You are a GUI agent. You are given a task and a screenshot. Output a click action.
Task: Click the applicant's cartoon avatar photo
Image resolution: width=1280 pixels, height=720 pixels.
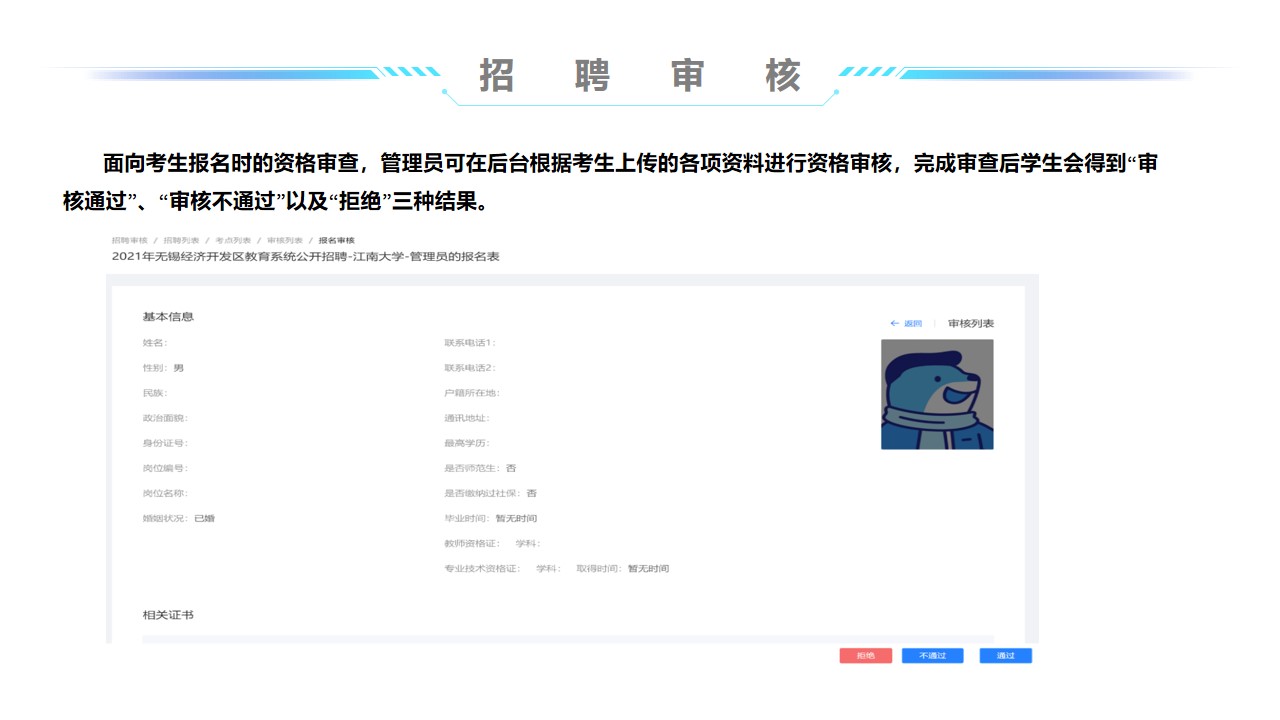click(937, 394)
